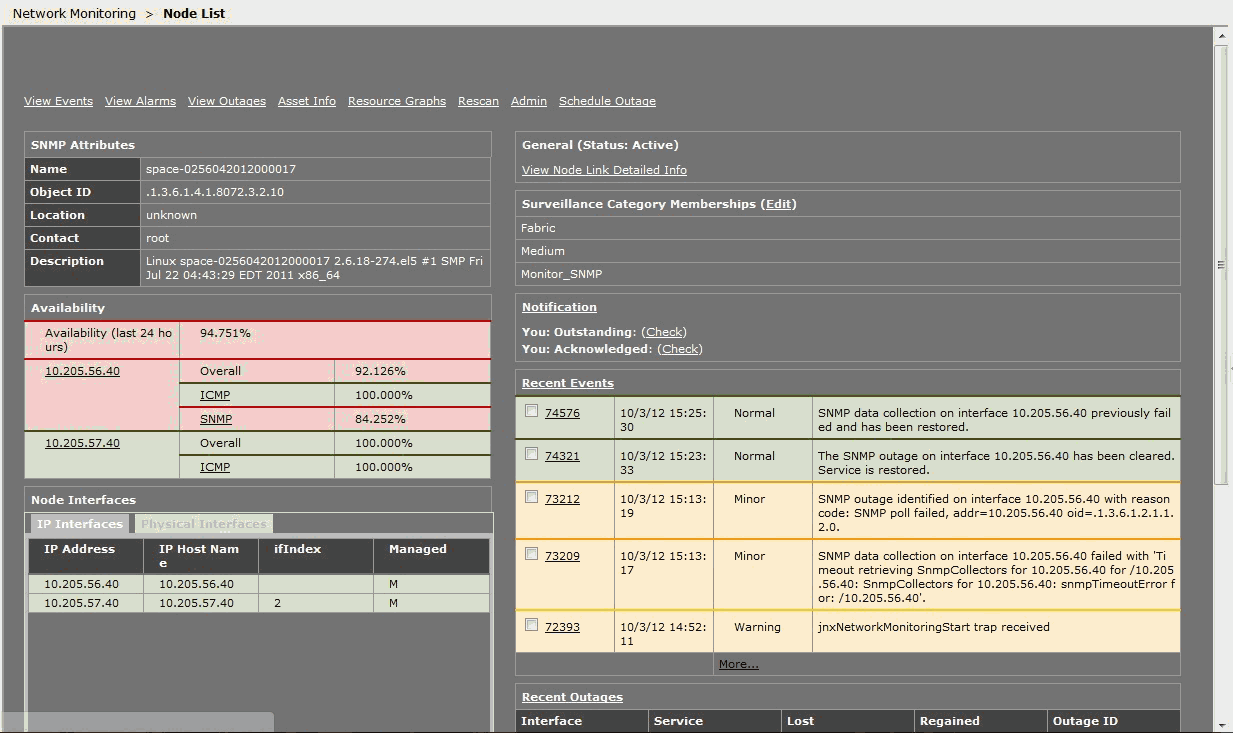
Task: Open the View Events page
Action: 57,100
